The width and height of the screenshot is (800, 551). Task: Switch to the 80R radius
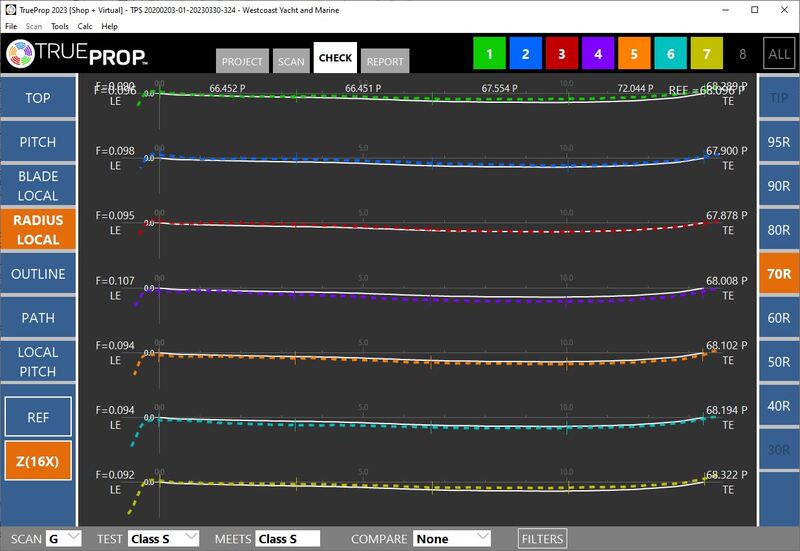pyautogui.click(x=779, y=230)
